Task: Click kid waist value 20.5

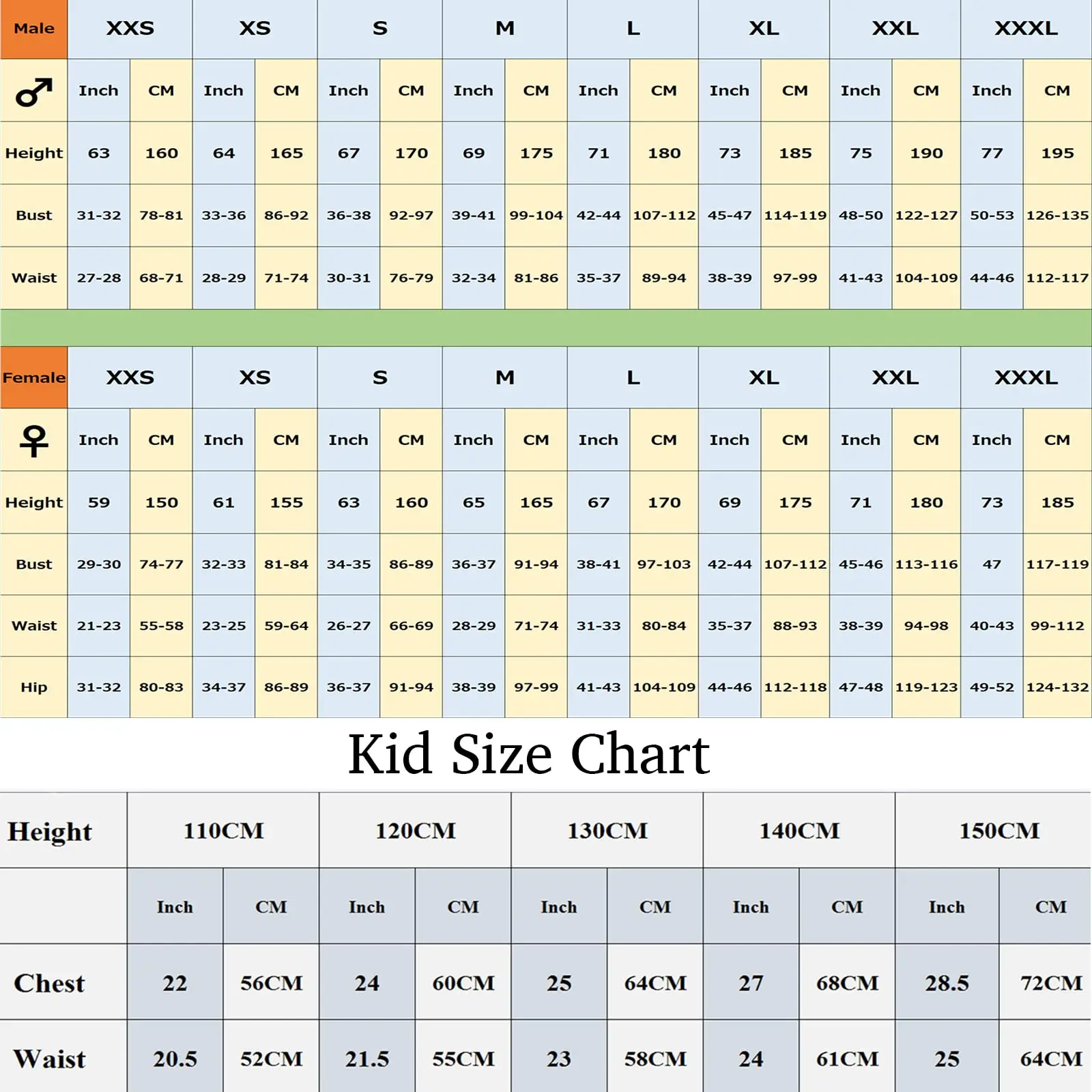Action: 175,1059
